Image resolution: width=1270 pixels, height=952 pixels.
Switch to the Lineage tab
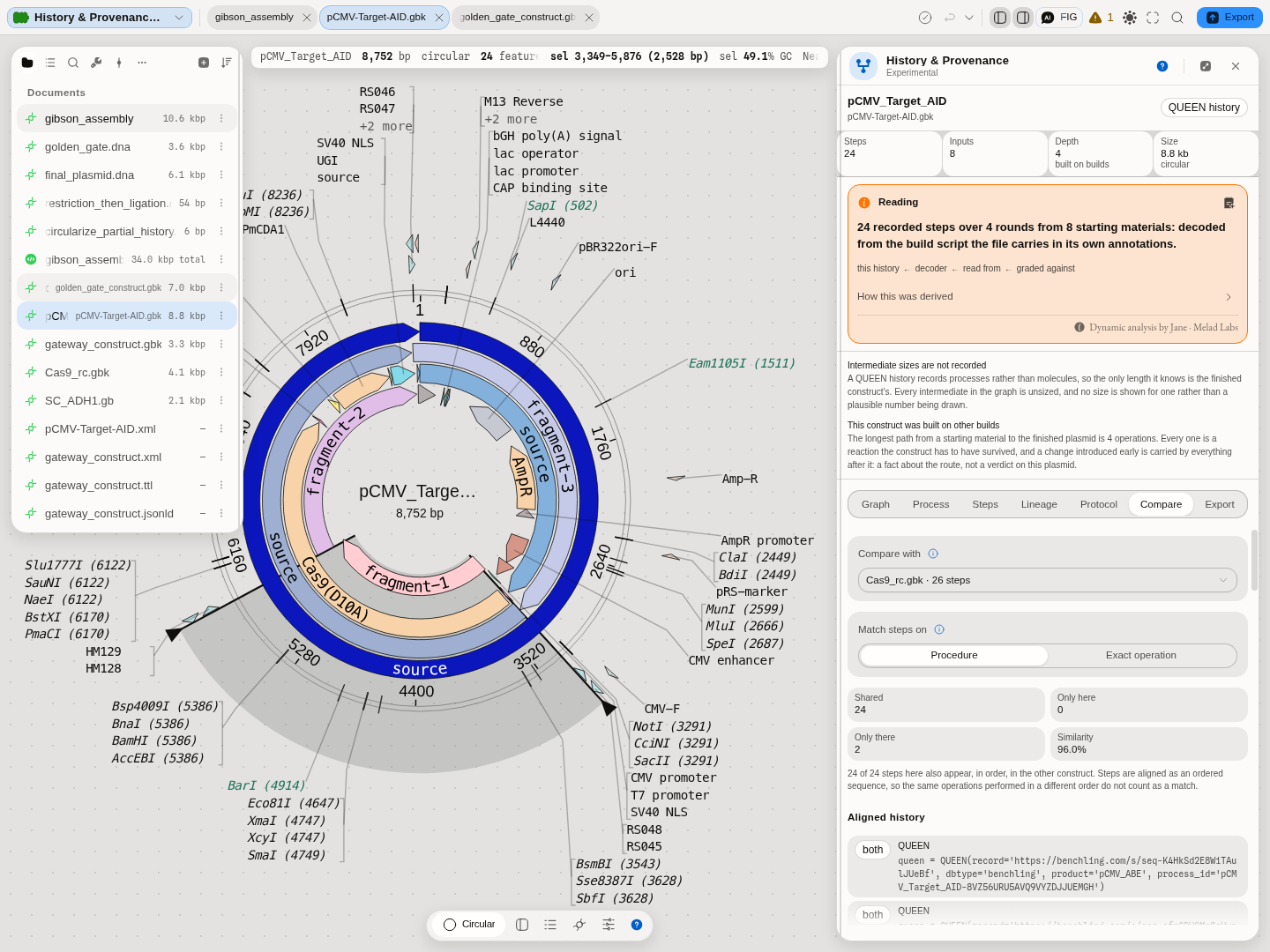(1039, 504)
